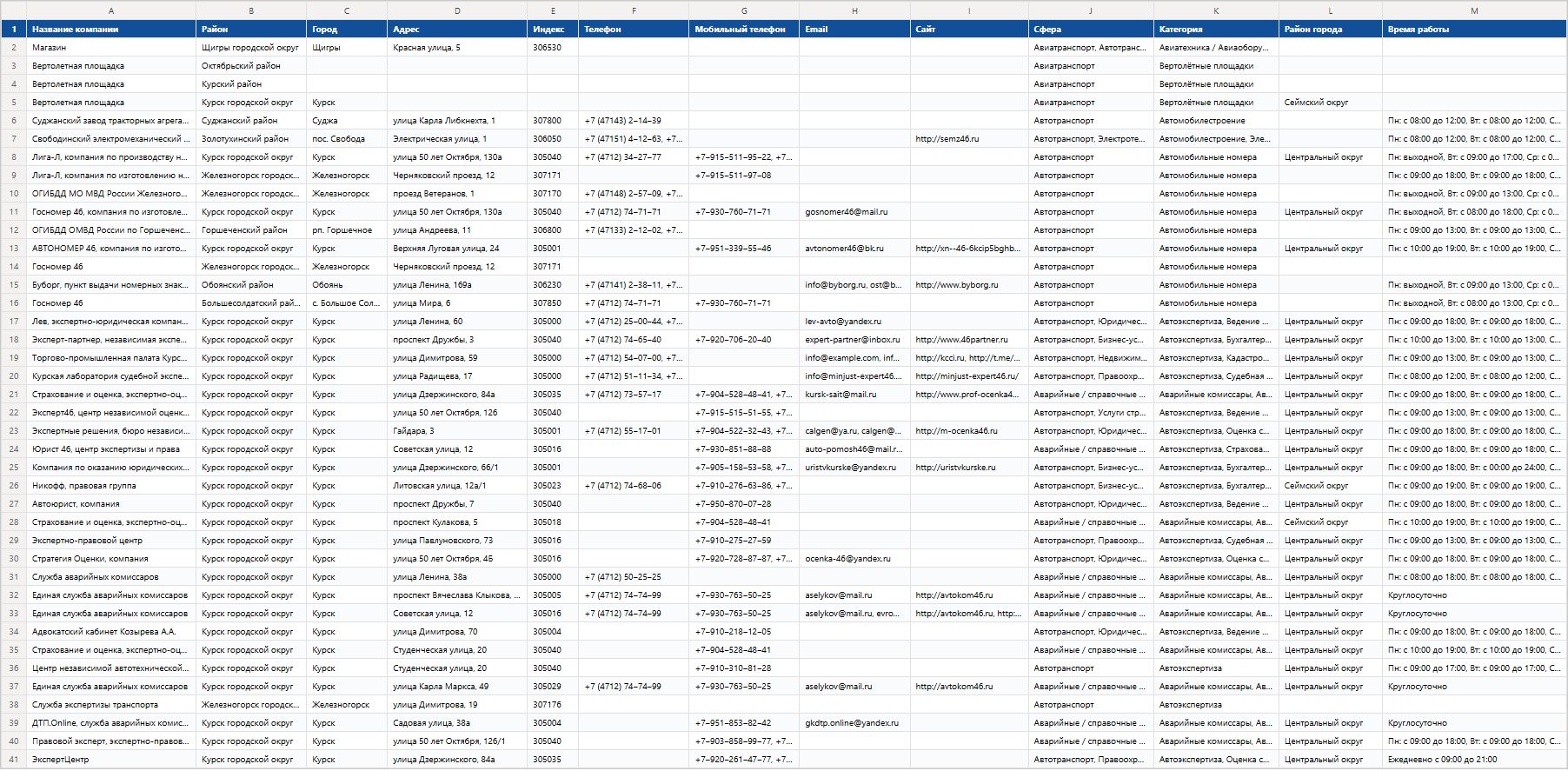1568x784 pixels.
Task: Select address 'улица Андреева, 11'
Action: click(x=457, y=230)
